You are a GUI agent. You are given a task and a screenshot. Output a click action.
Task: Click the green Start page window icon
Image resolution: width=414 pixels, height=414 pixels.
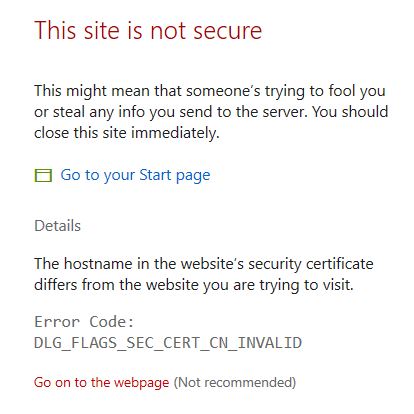(43, 175)
